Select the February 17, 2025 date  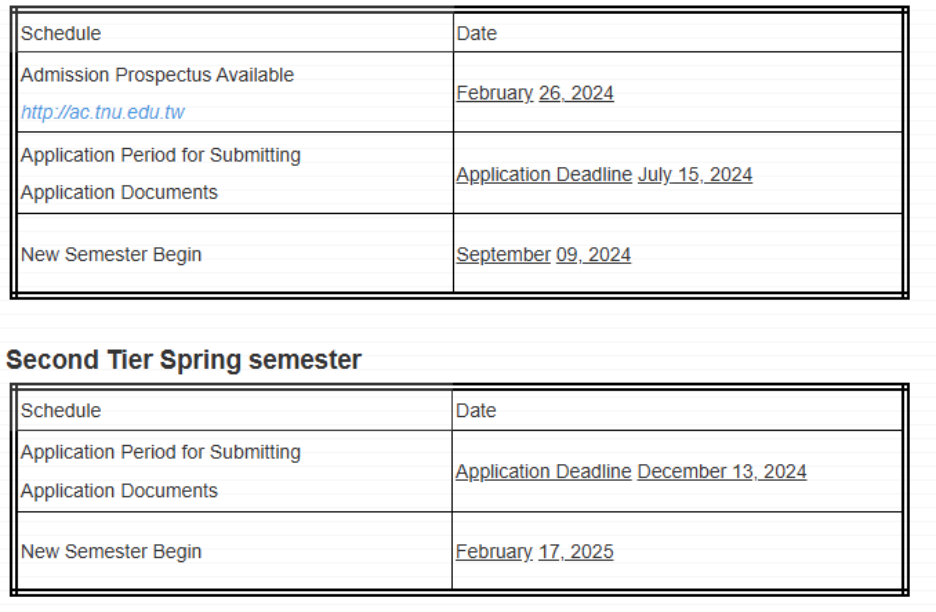pos(534,552)
